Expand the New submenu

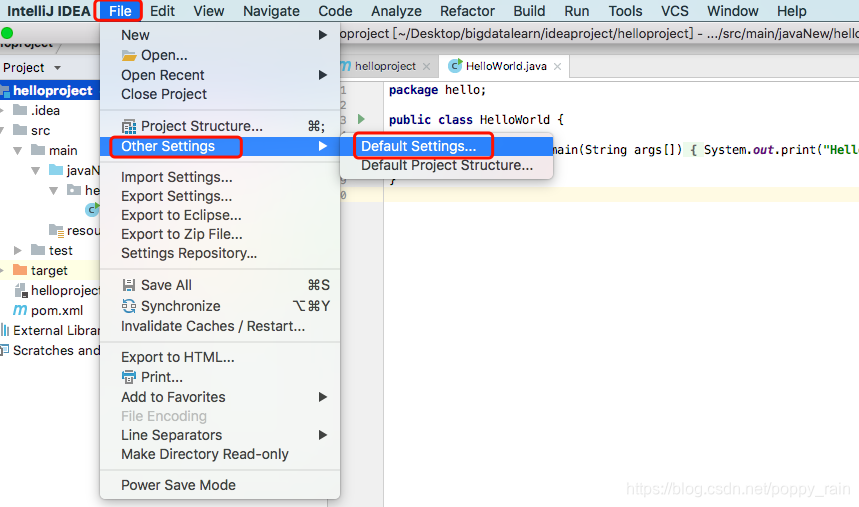click(219, 35)
